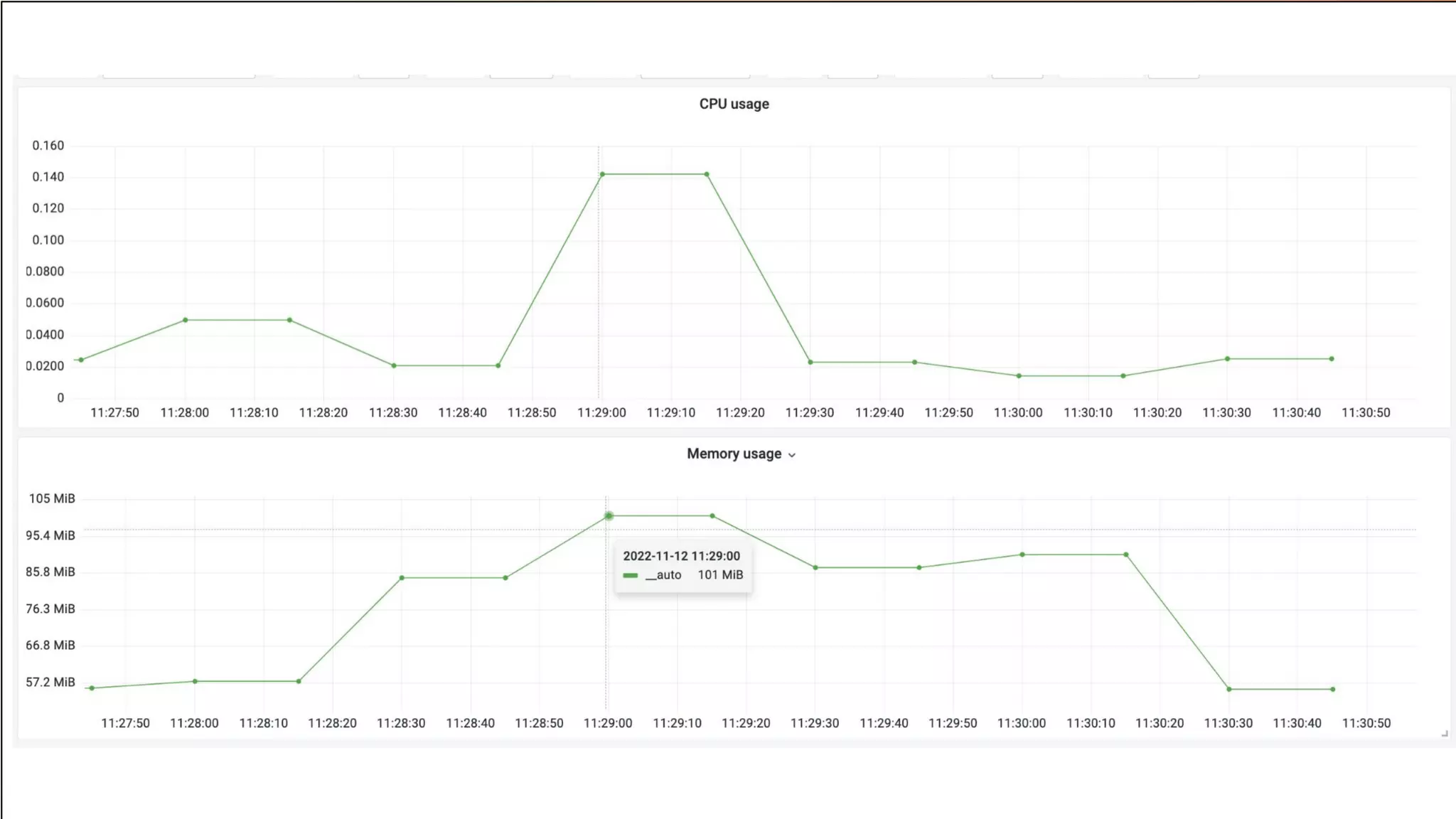
Task: Click the memory data point at 11:30:00
Action: 1022,555
